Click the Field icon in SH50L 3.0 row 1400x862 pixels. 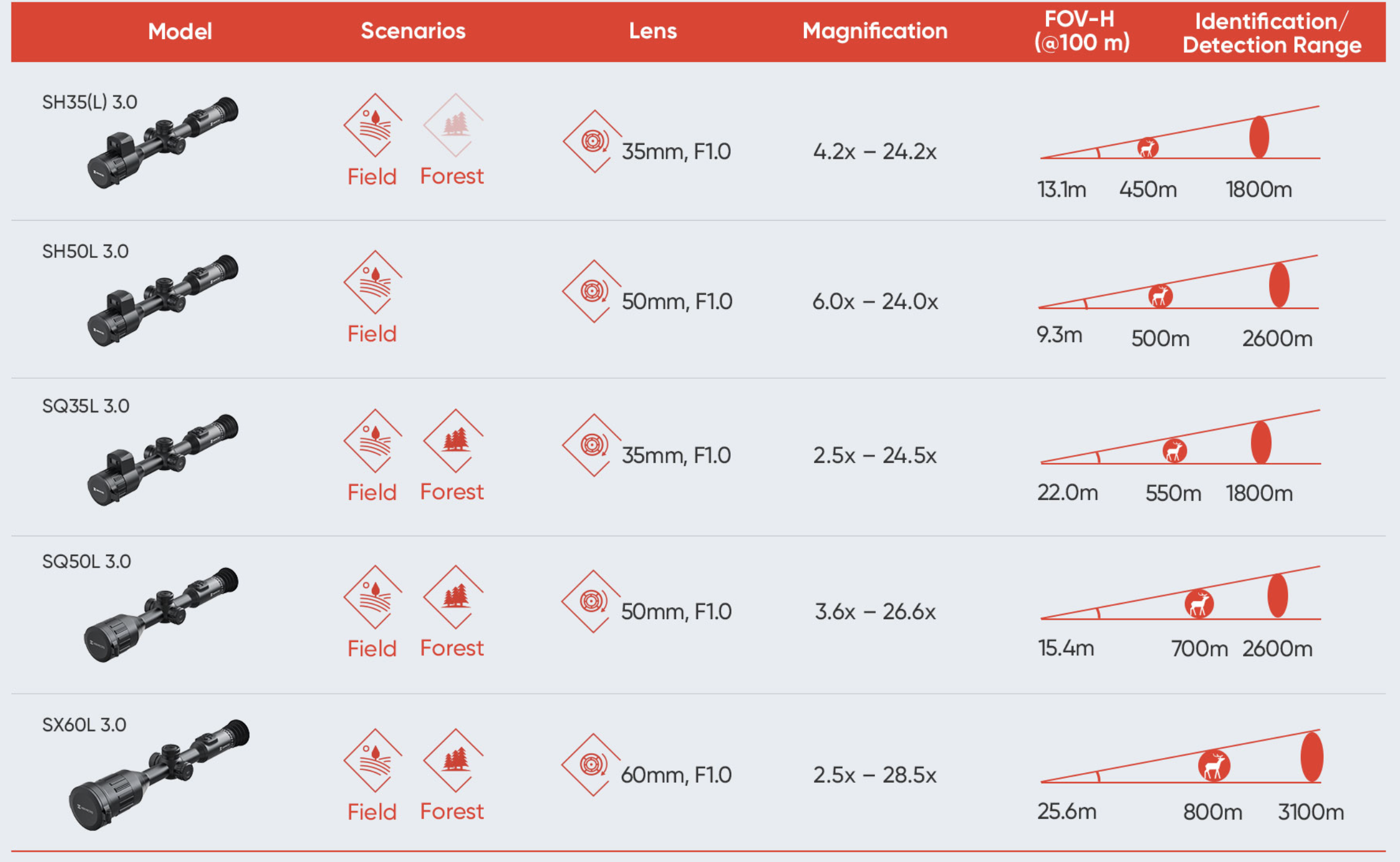coord(373,282)
